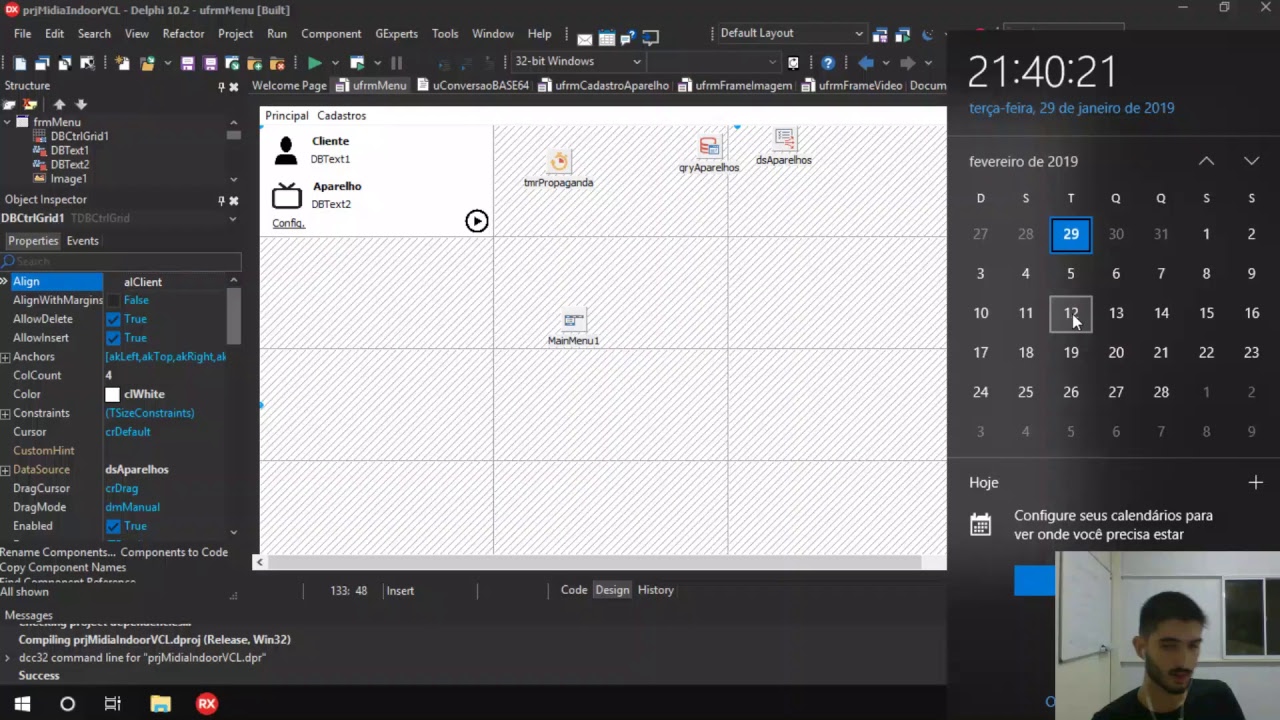
Task: Select the tmrPropaganda timer component
Action: pyautogui.click(x=559, y=162)
